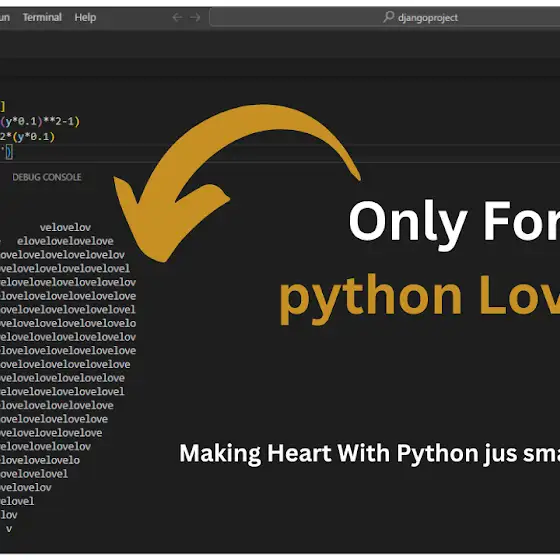Viewport: 560px width, 560px height.
Task: Switch to the DEBUG CONSOLE tab
Action: 47,177
